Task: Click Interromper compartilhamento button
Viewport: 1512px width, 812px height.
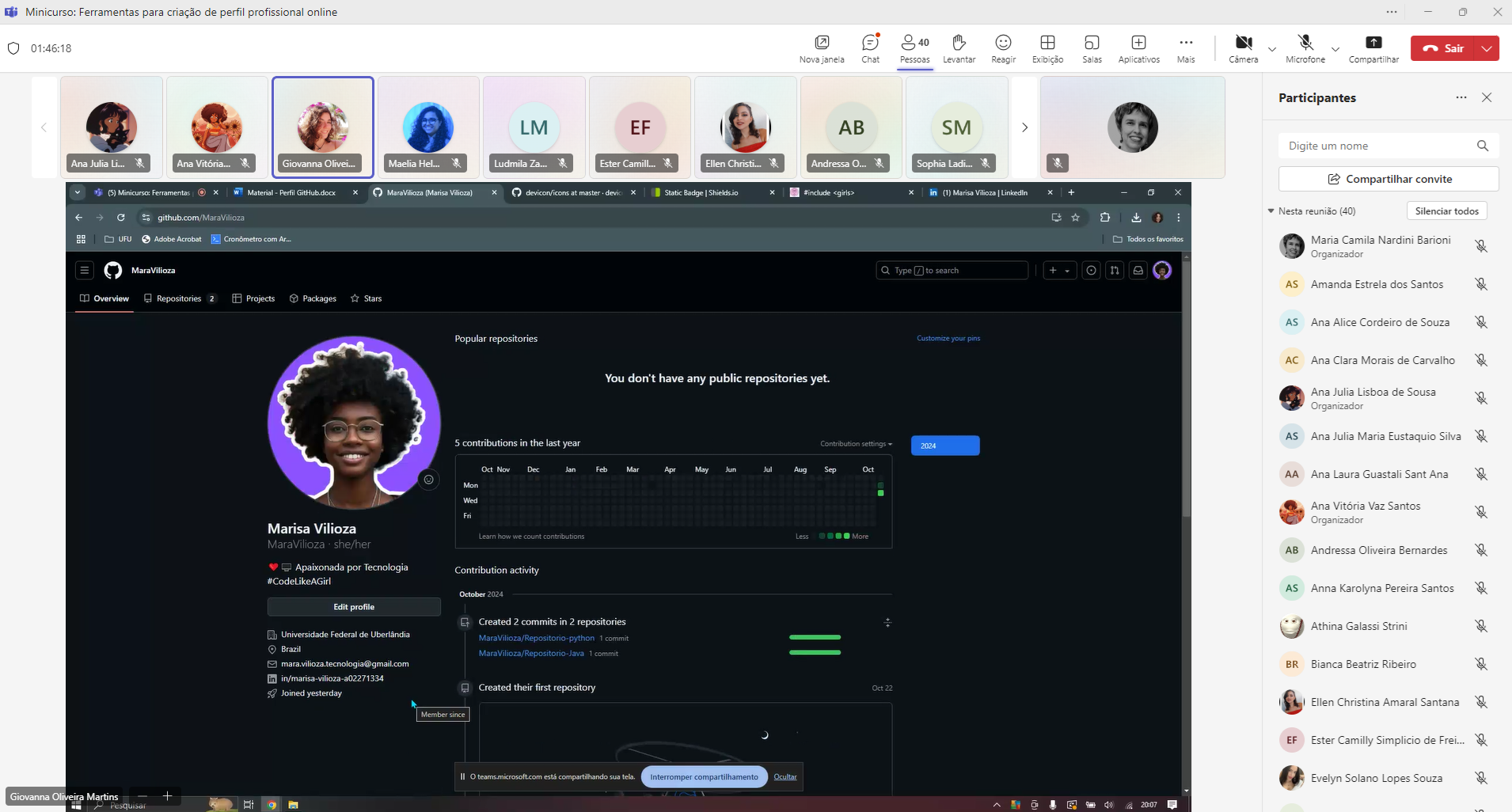Action: 704,776
